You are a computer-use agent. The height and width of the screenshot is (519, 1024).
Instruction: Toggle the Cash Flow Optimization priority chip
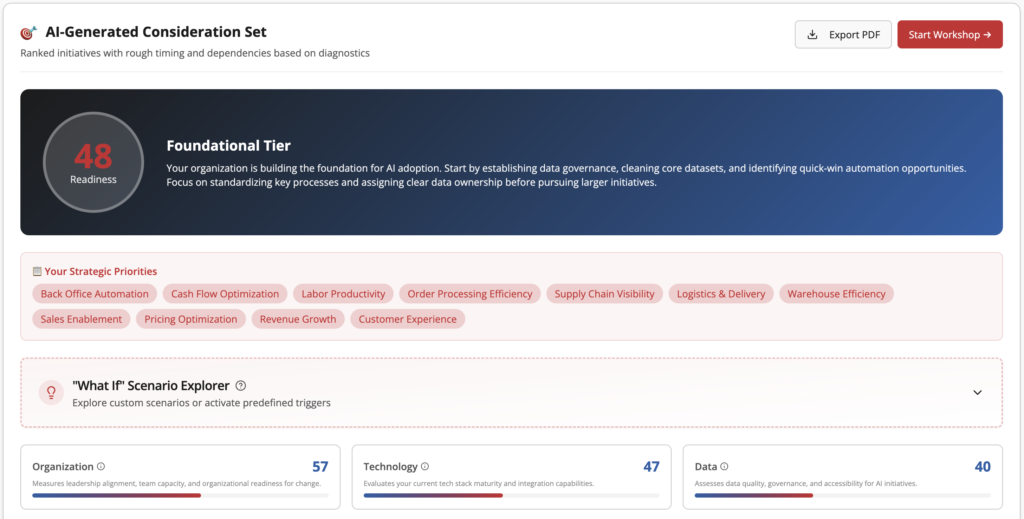[225, 294]
